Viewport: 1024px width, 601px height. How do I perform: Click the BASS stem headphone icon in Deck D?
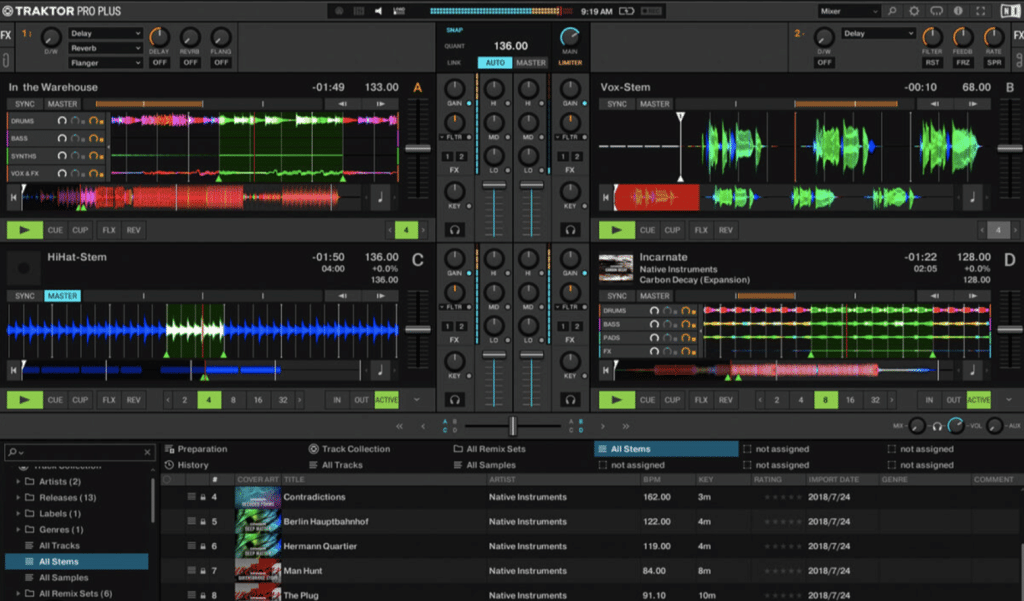coord(654,325)
